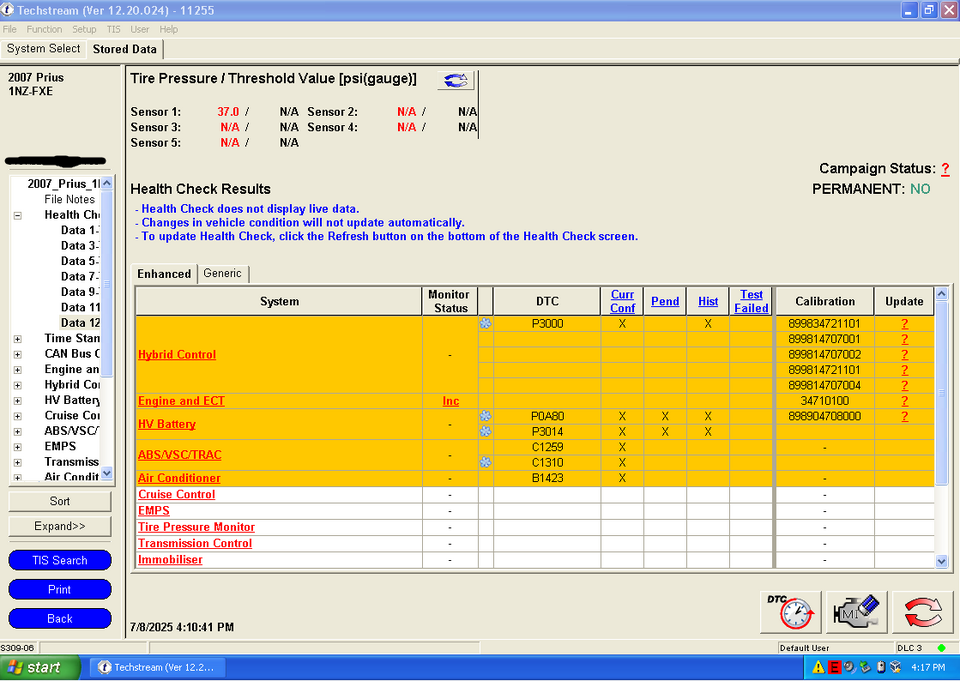
Task: Open the Windows start button
Action: point(40,668)
